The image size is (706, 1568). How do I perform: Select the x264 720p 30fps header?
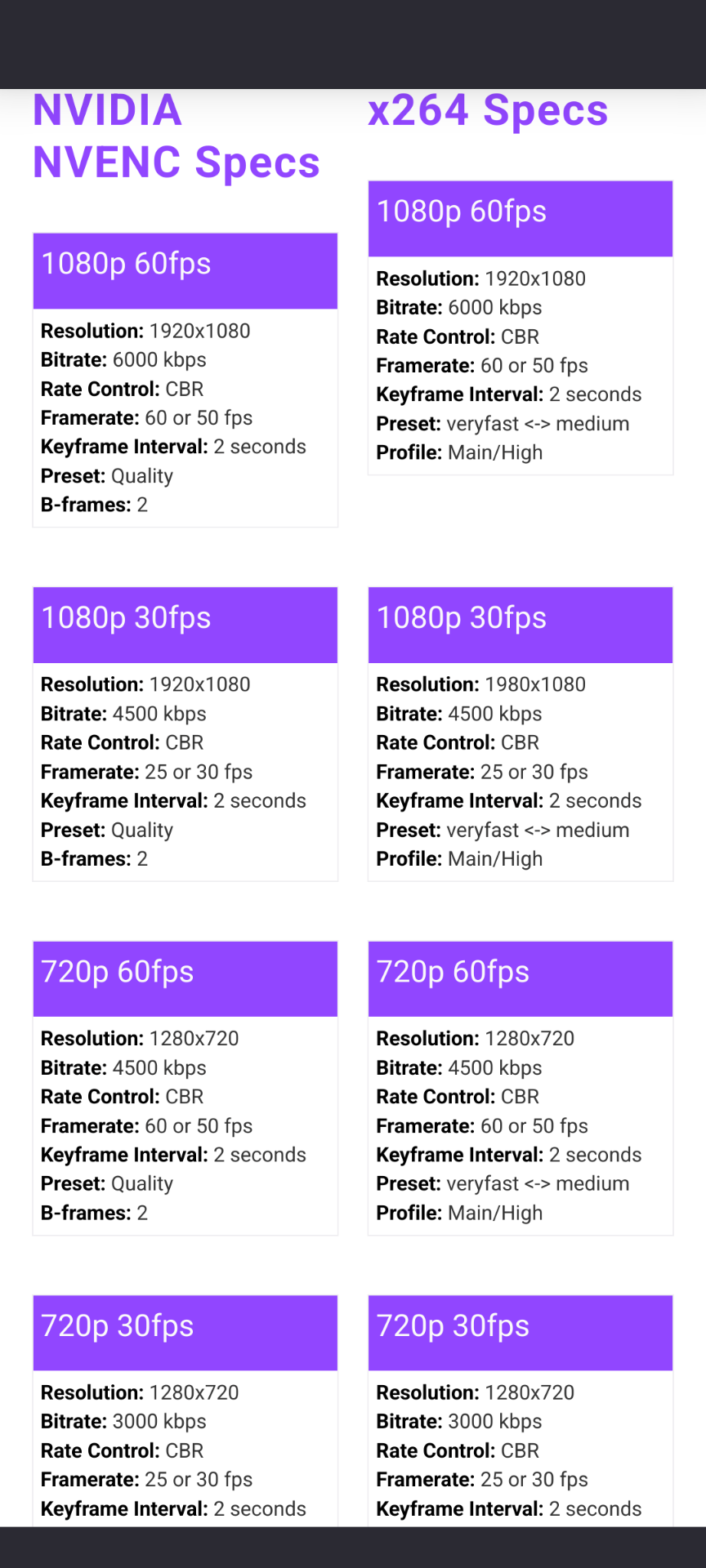click(x=521, y=1332)
